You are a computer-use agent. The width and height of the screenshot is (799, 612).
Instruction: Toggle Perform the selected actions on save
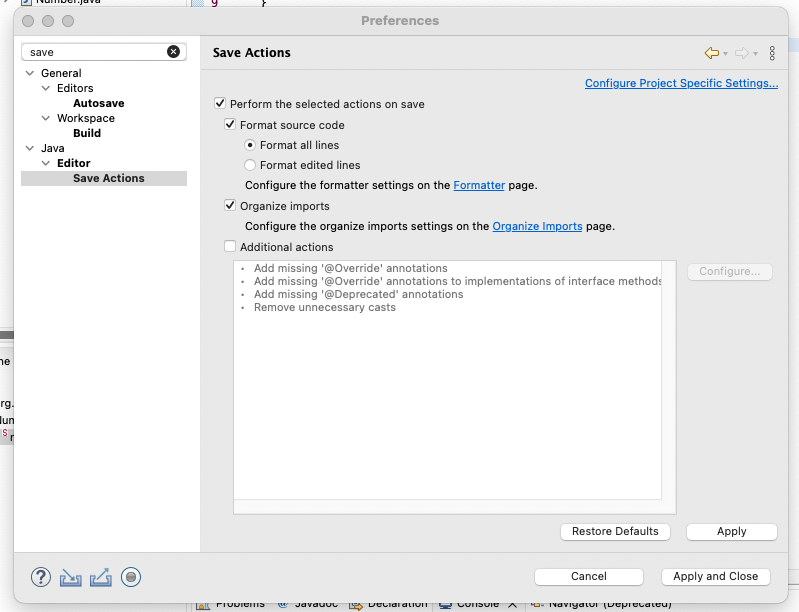click(220, 103)
